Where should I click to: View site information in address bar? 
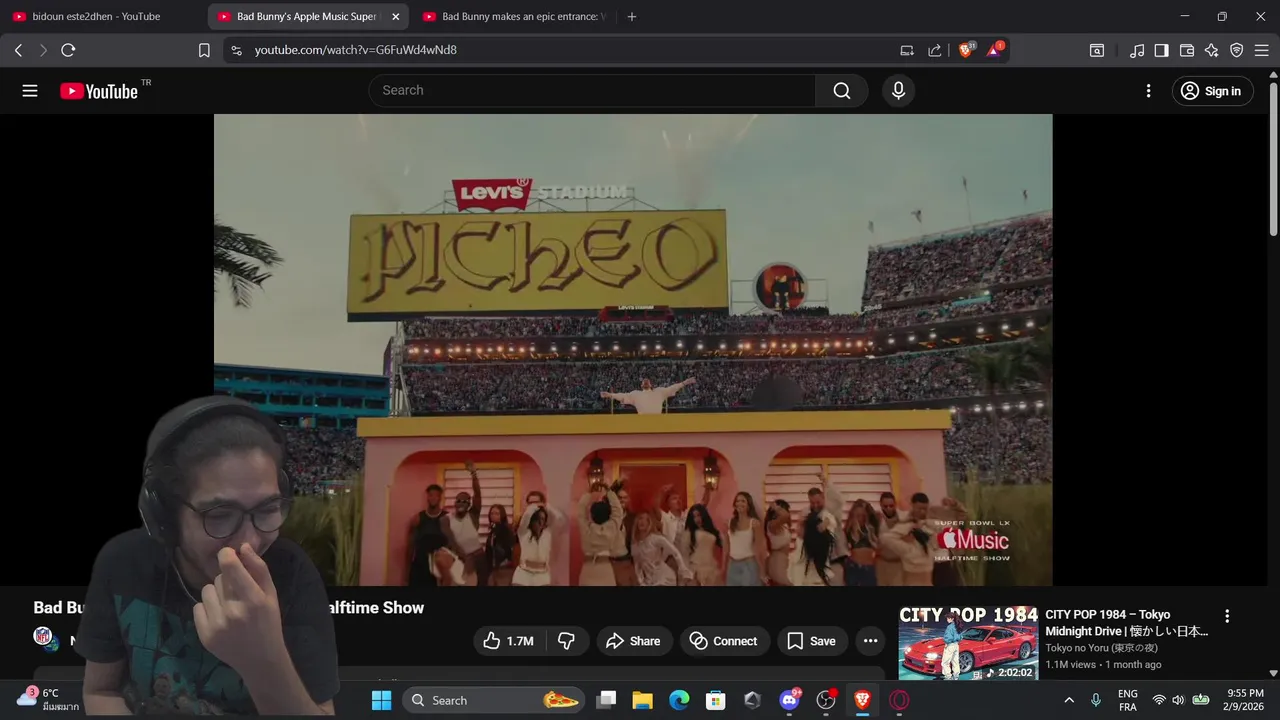click(236, 50)
